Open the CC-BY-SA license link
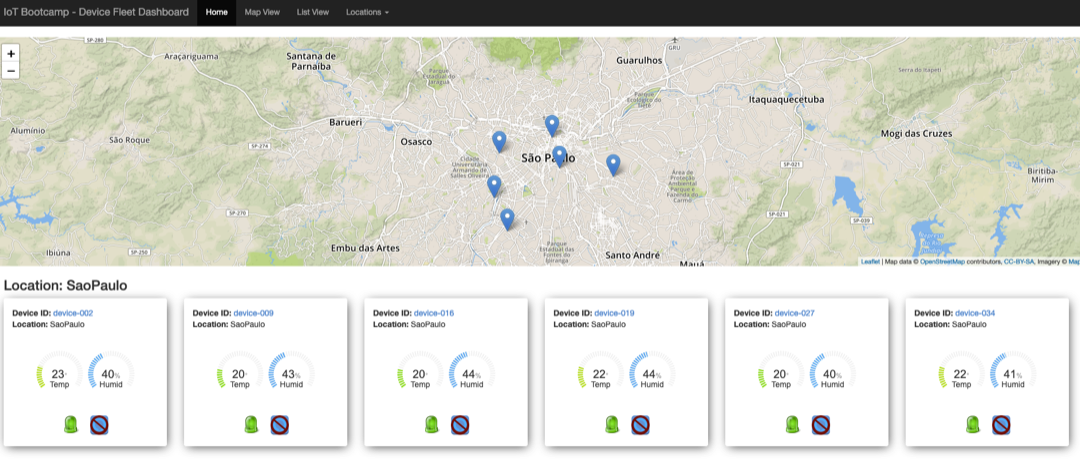1080x468 pixels. [x=1019, y=262]
